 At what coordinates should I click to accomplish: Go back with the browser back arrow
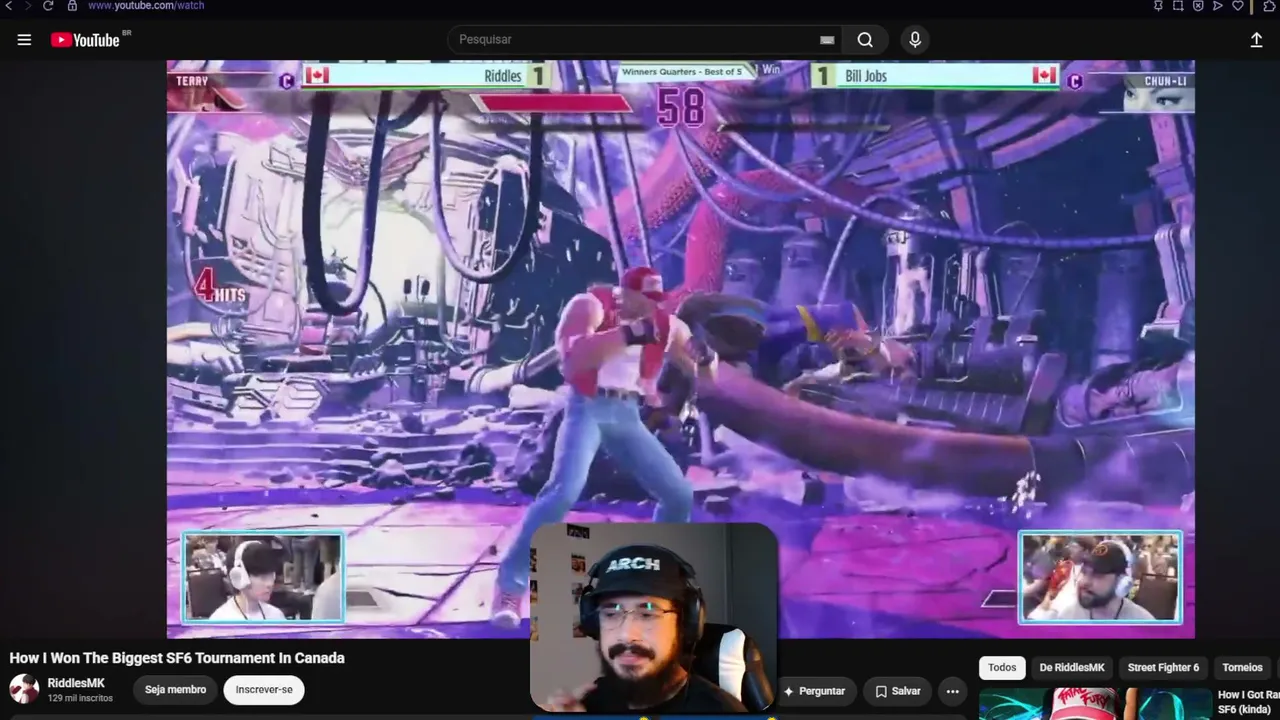9,6
